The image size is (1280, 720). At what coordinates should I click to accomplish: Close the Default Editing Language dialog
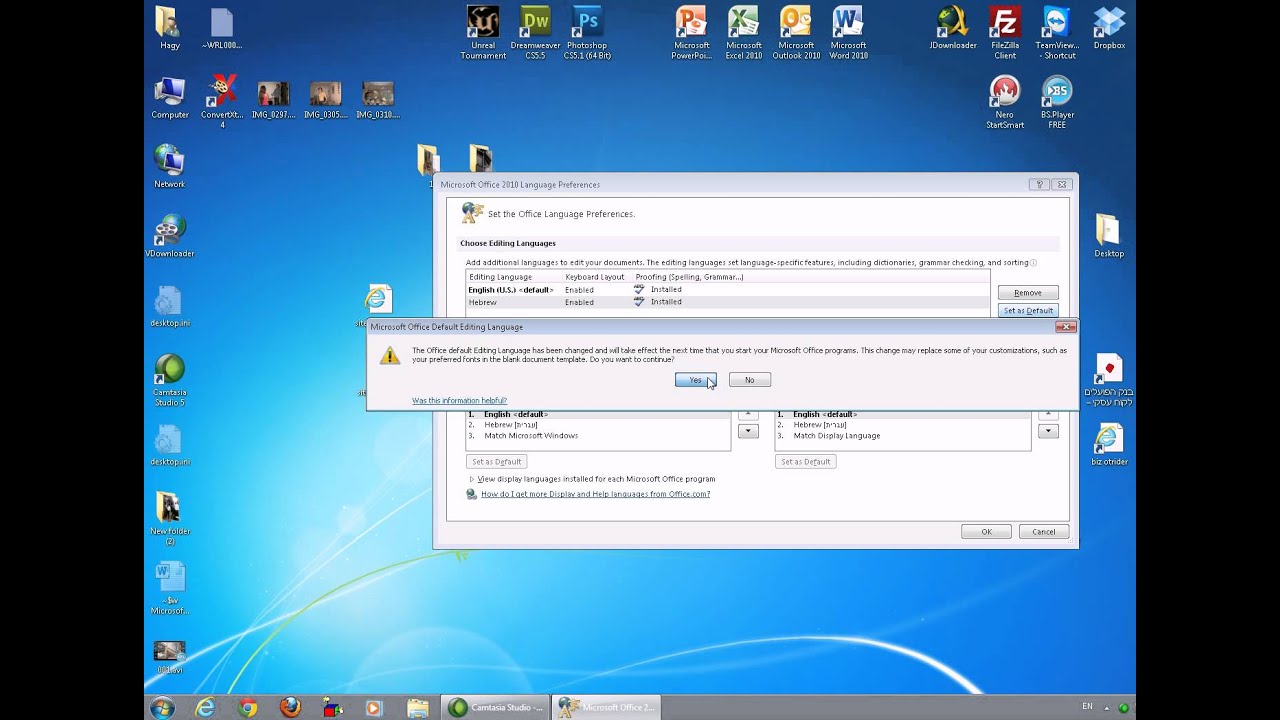click(1066, 326)
